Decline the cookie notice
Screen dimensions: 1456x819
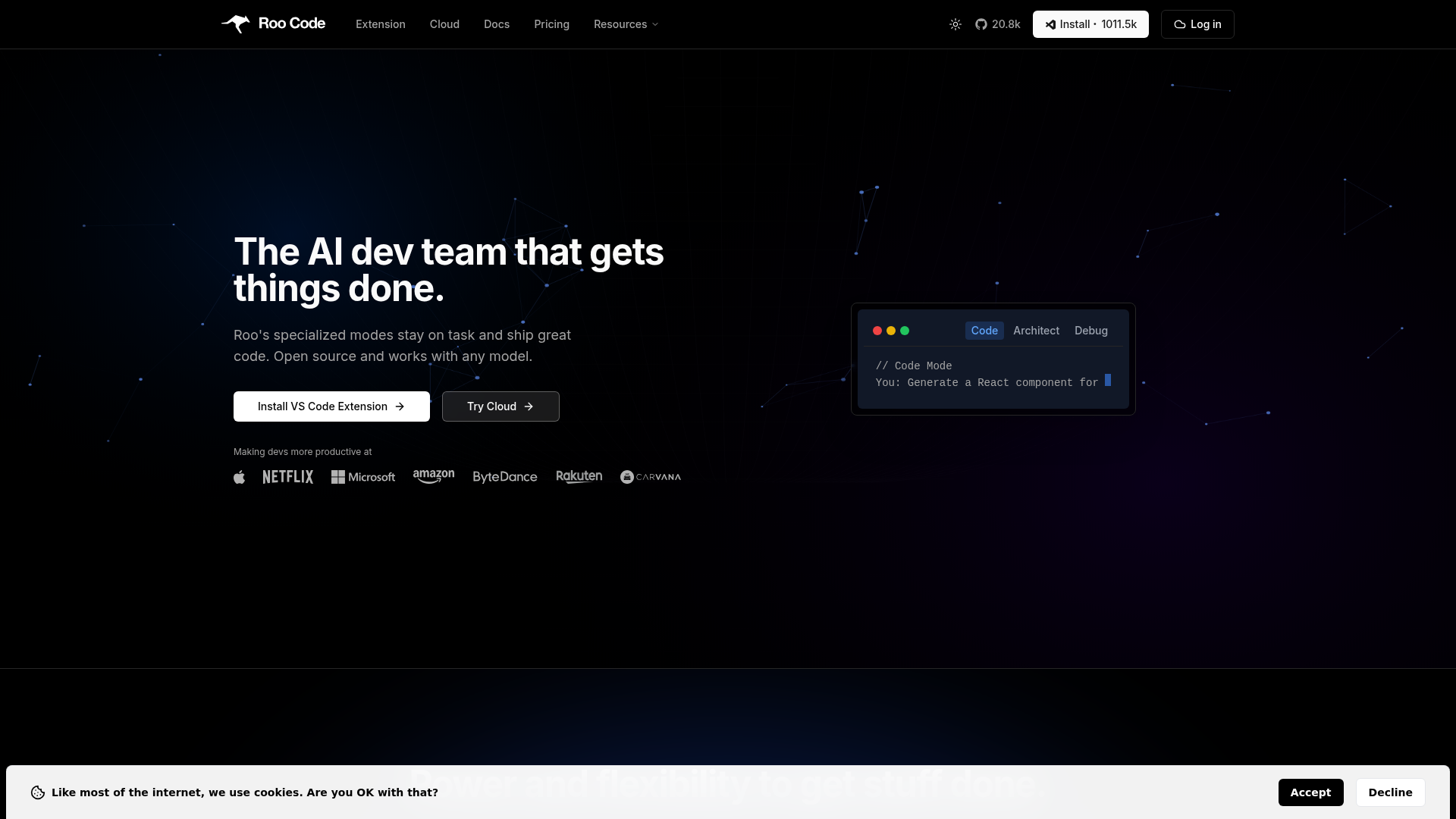point(1390,792)
